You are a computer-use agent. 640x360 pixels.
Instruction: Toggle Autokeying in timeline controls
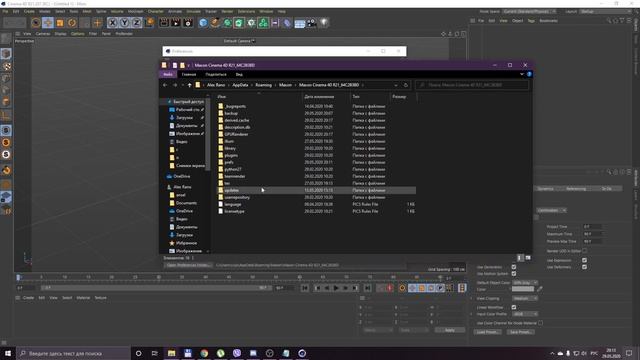pyautogui.click(x=390, y=288)
